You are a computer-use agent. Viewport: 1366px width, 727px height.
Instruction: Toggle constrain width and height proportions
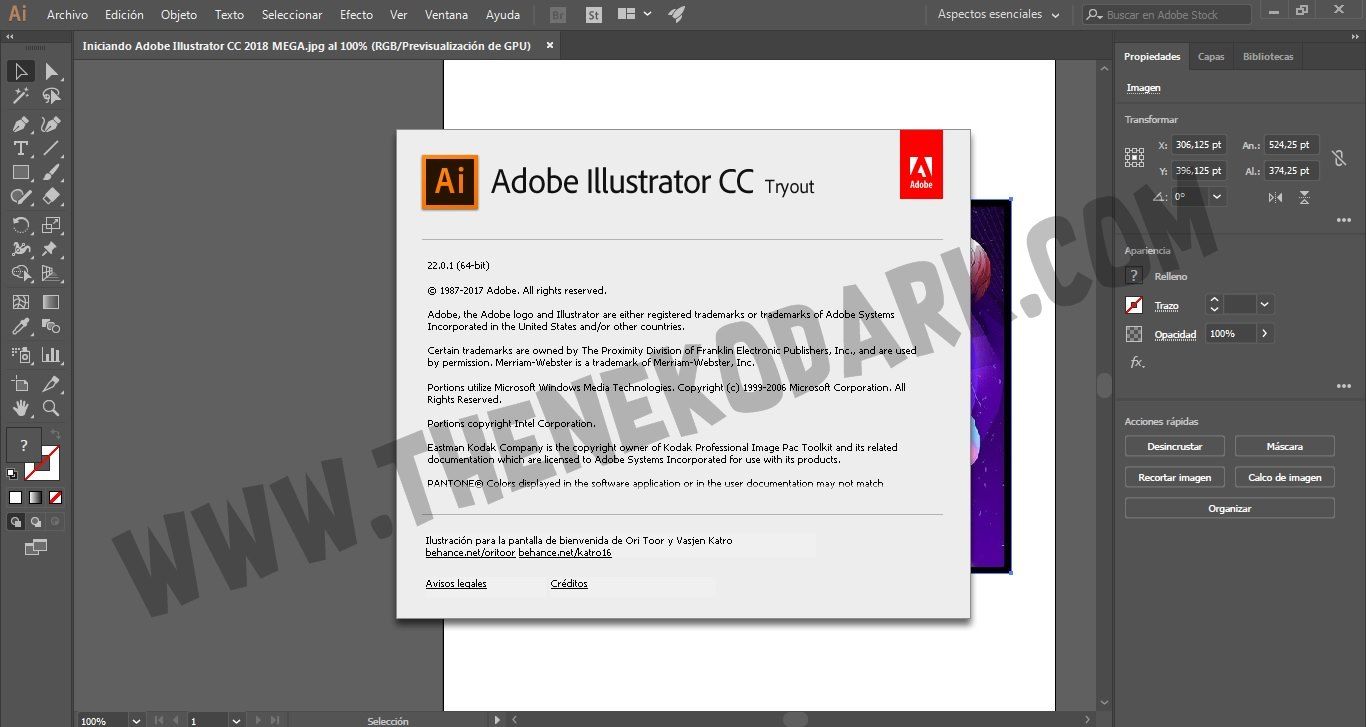tap(1339, 158)
